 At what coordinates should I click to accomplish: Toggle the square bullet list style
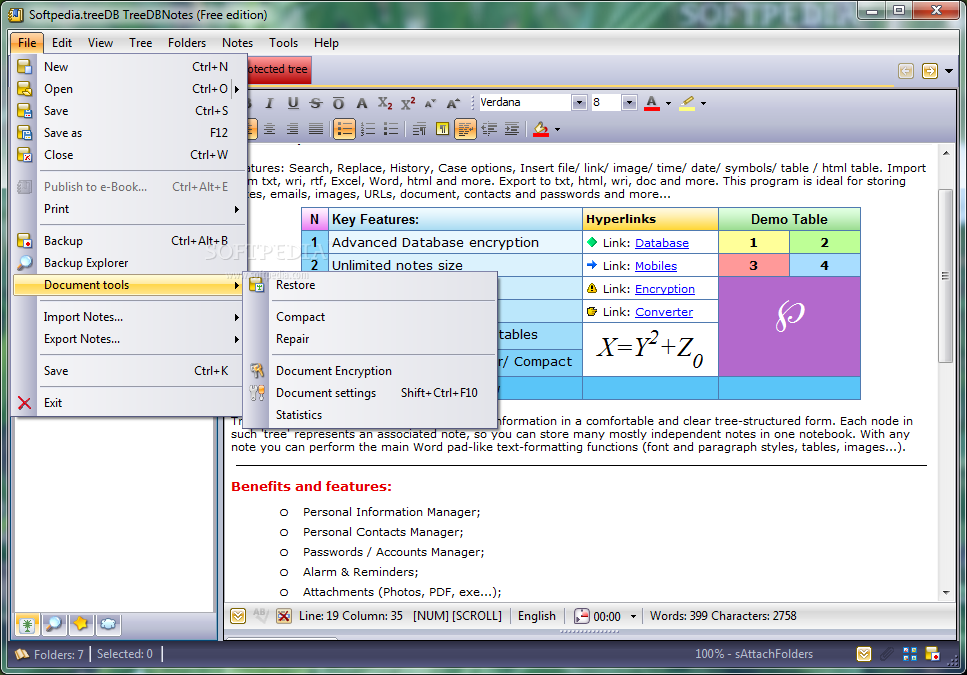390,129
